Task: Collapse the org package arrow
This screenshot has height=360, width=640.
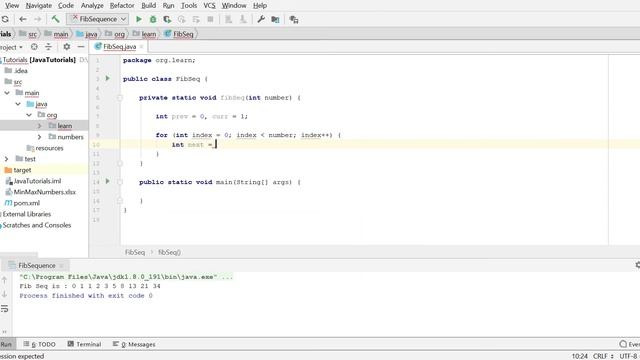Action: tap(29, 115)
